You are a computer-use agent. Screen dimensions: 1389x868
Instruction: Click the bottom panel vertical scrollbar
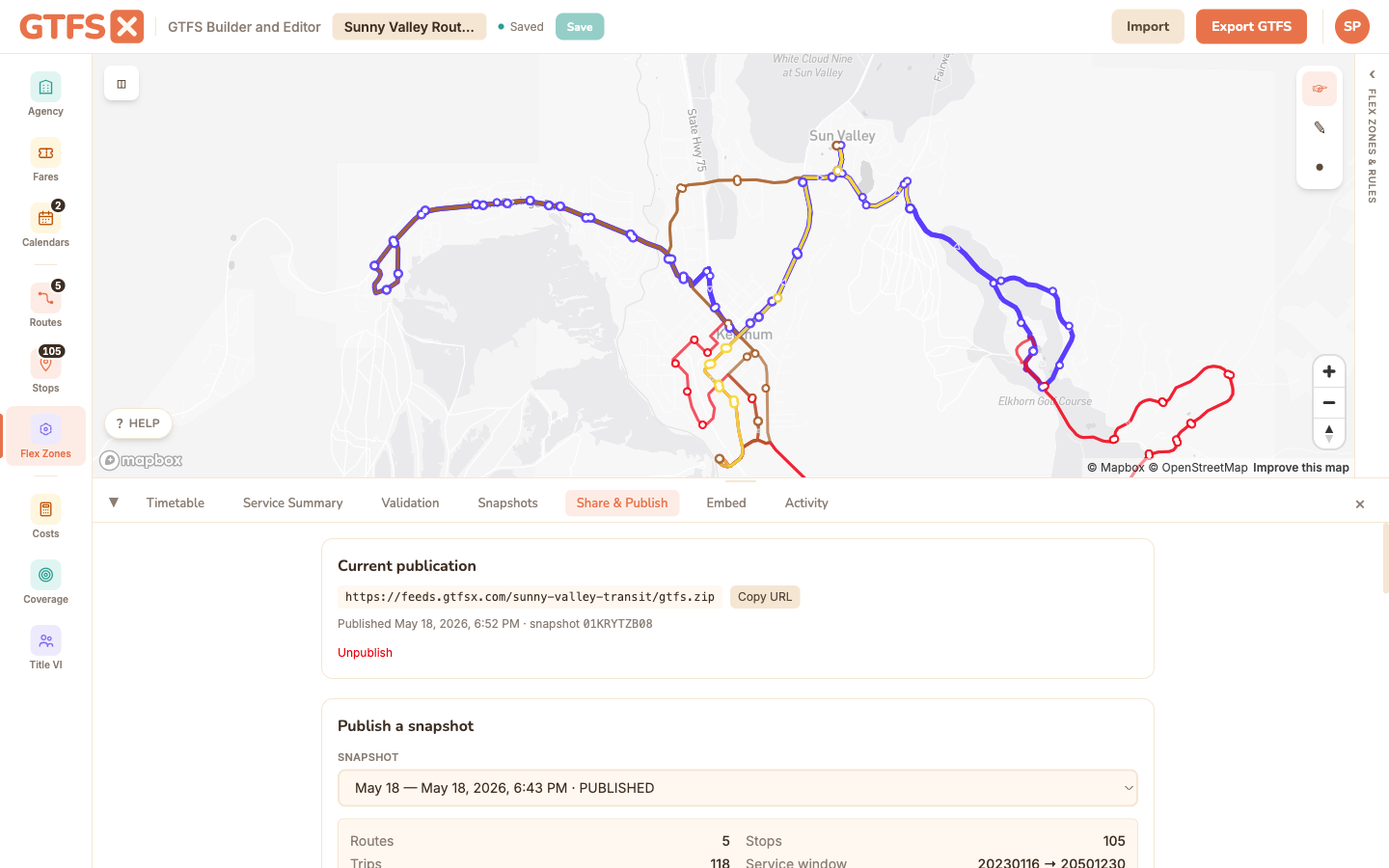tap(1385, 559)
